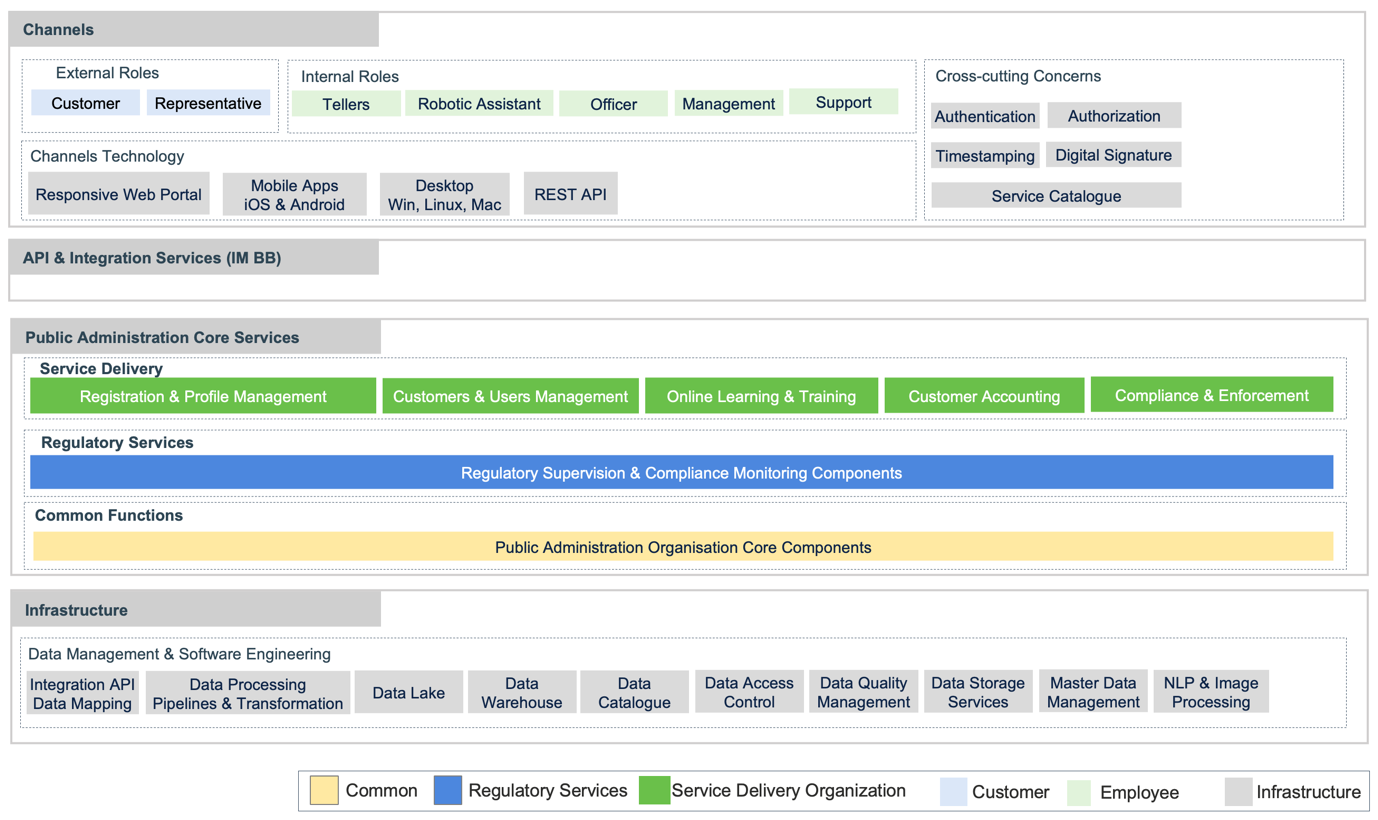Select the Customer external role box
The width and height of the screenshot is (1378, 820).
(x=85, y=103)
